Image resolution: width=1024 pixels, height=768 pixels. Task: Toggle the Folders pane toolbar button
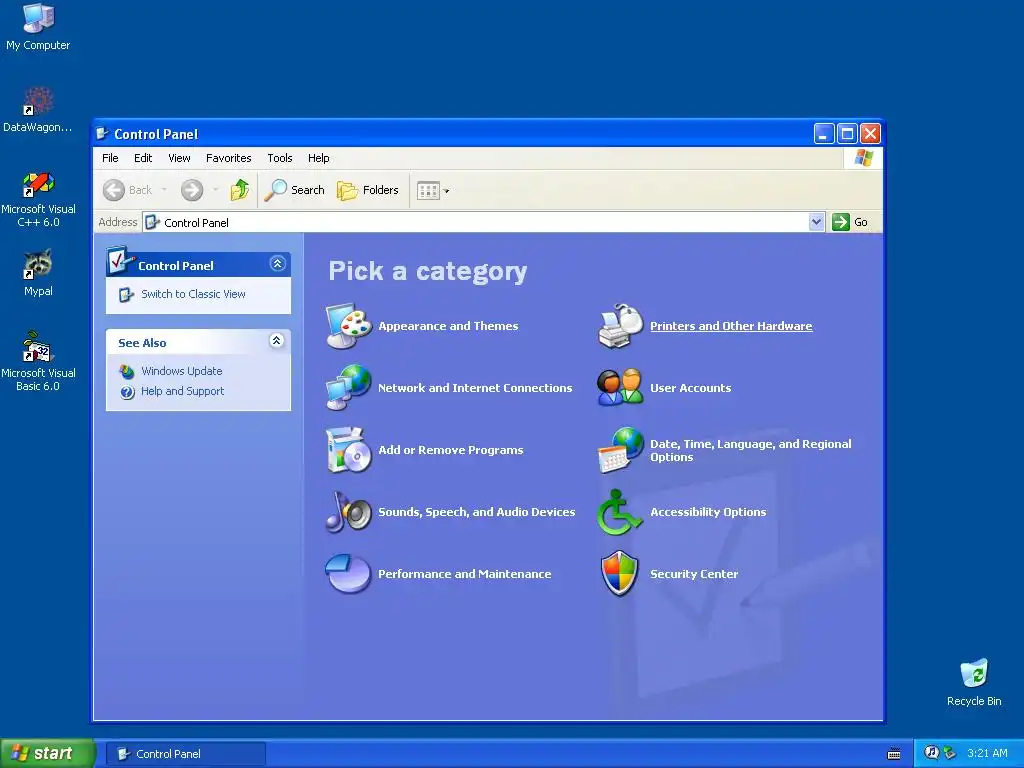[368, 190]
